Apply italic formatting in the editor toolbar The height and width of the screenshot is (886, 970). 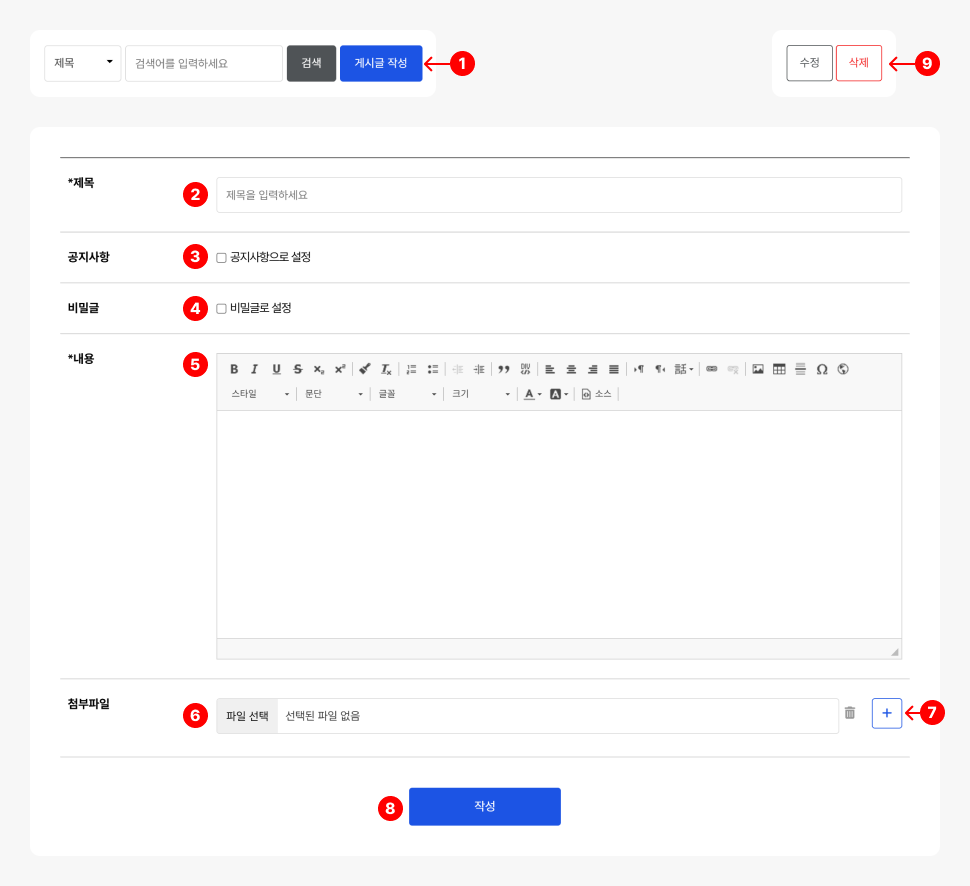tap(255, 369)
